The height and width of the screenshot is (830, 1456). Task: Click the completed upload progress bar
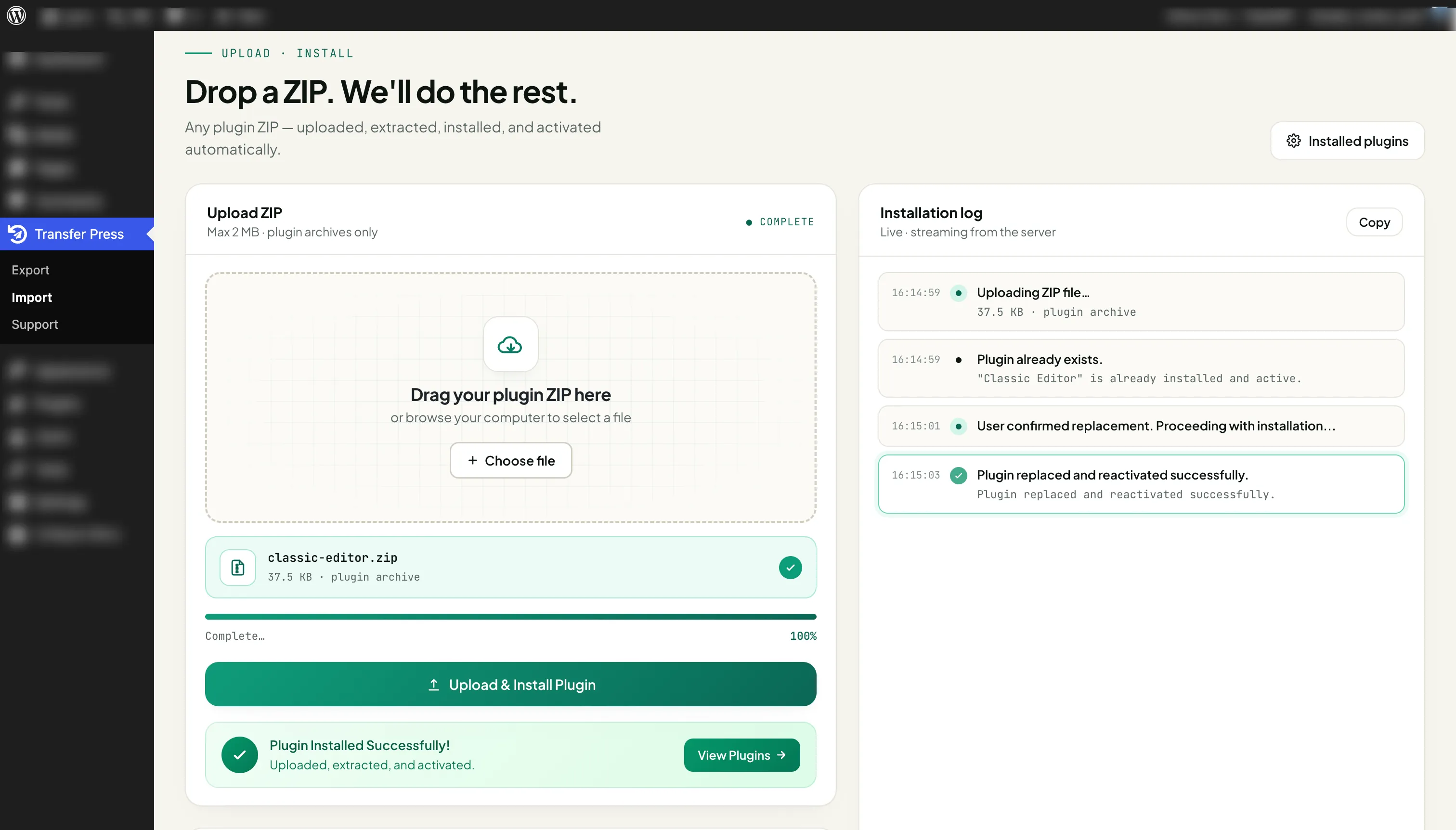pyautogui.click(x=511, y=617)
